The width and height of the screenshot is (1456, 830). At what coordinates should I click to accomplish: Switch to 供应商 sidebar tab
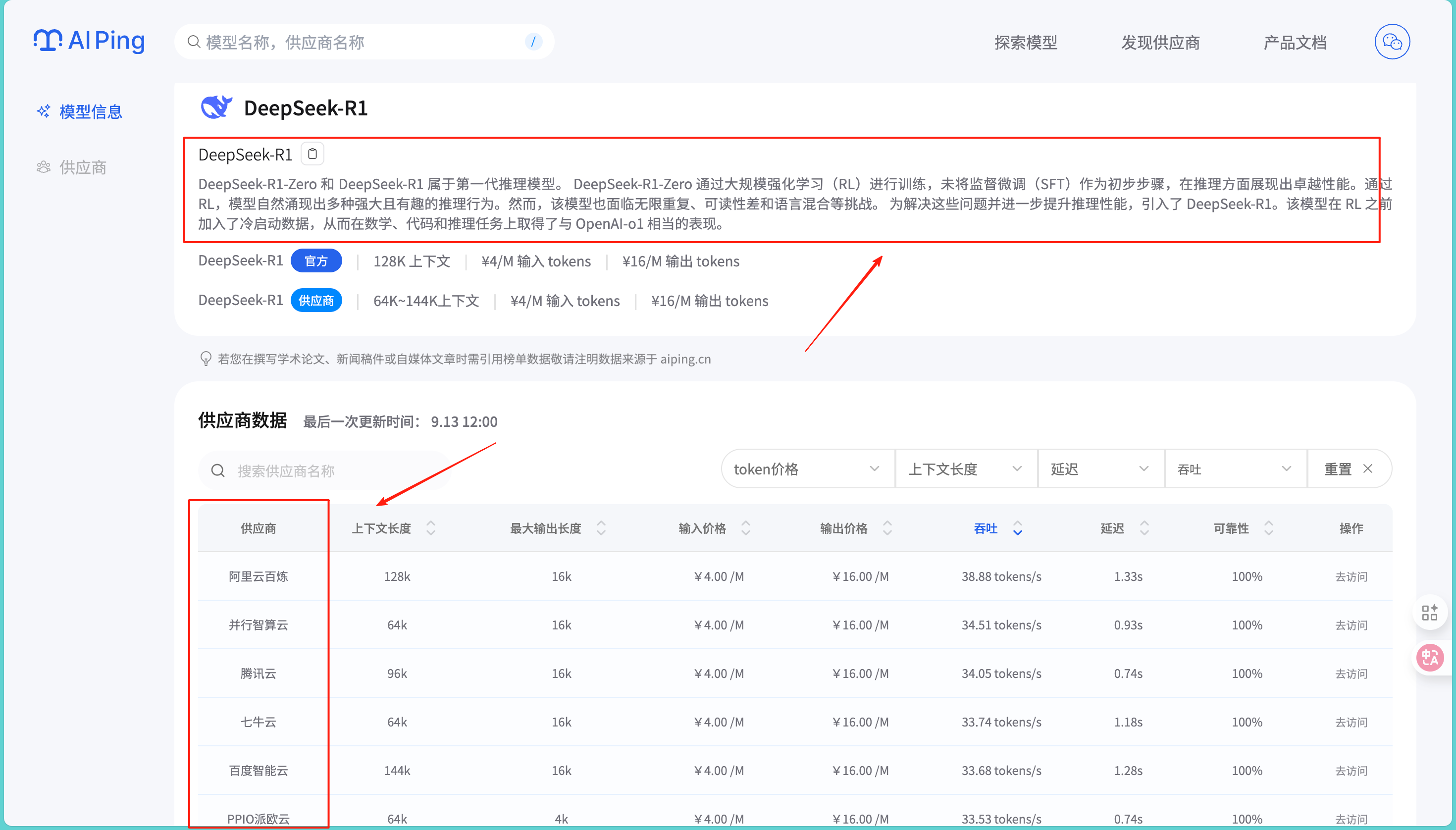[x=83, y=167]
